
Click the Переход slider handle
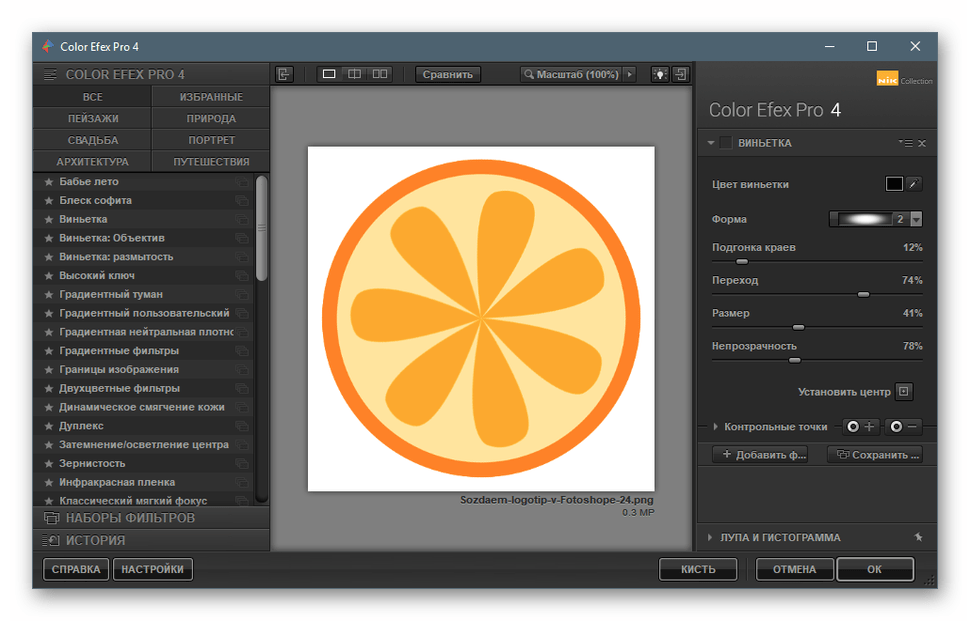(x=863, y=294)
